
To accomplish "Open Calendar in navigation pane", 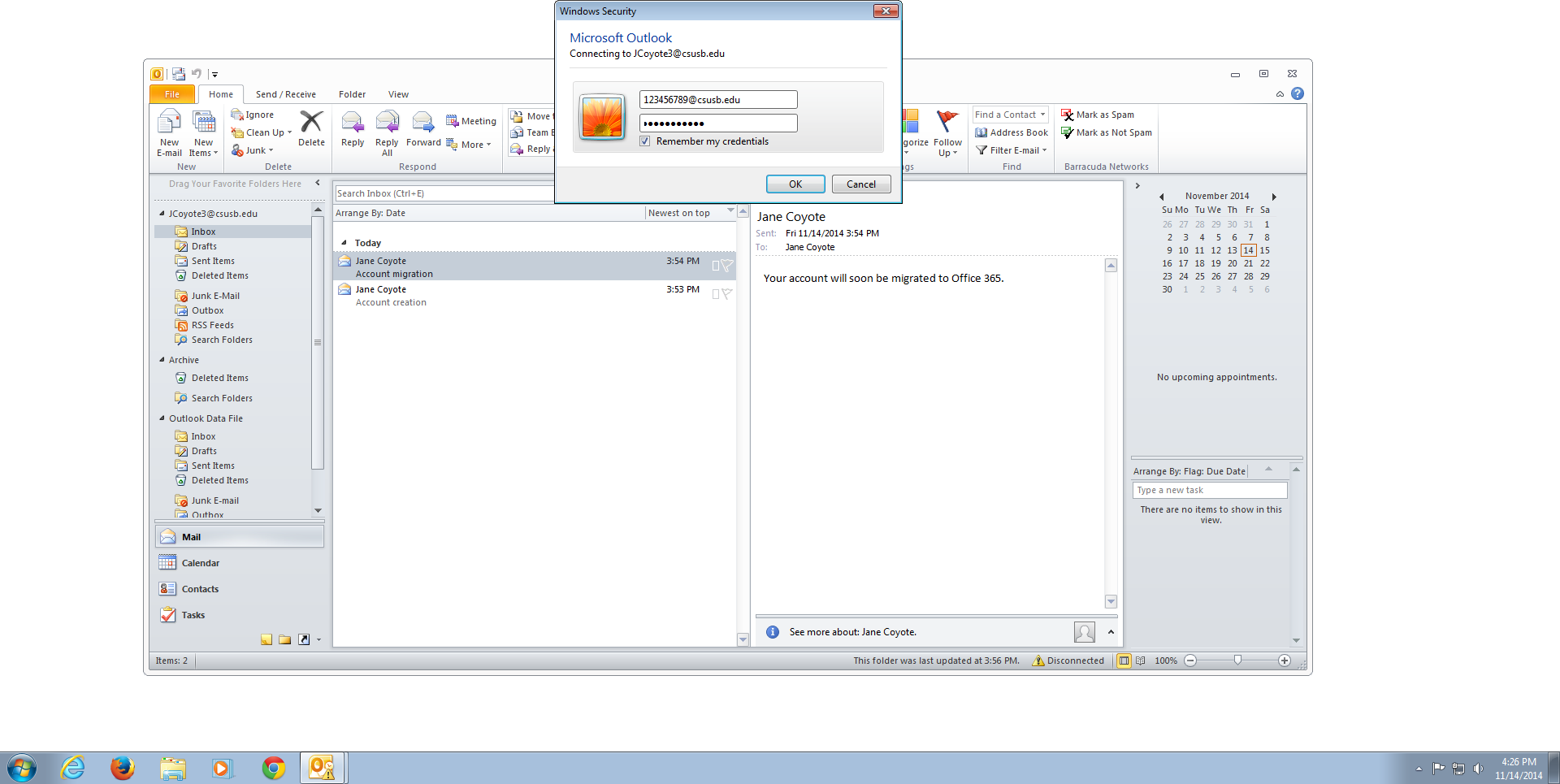I will [240, 563].
